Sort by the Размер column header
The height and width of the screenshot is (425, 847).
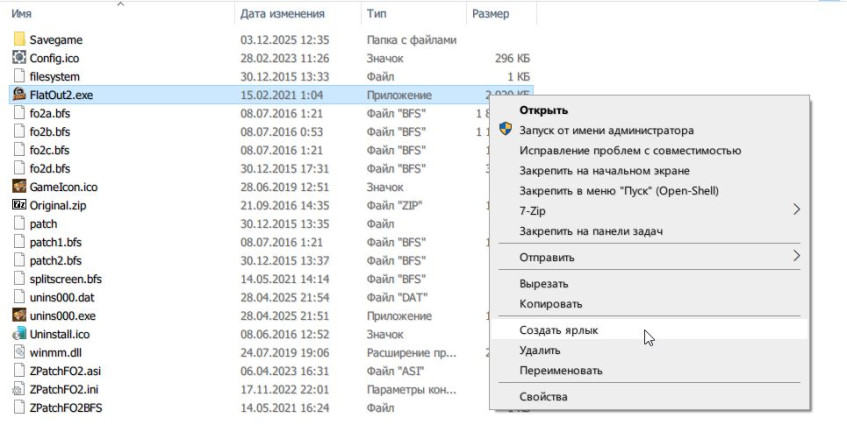coord(490,14)
